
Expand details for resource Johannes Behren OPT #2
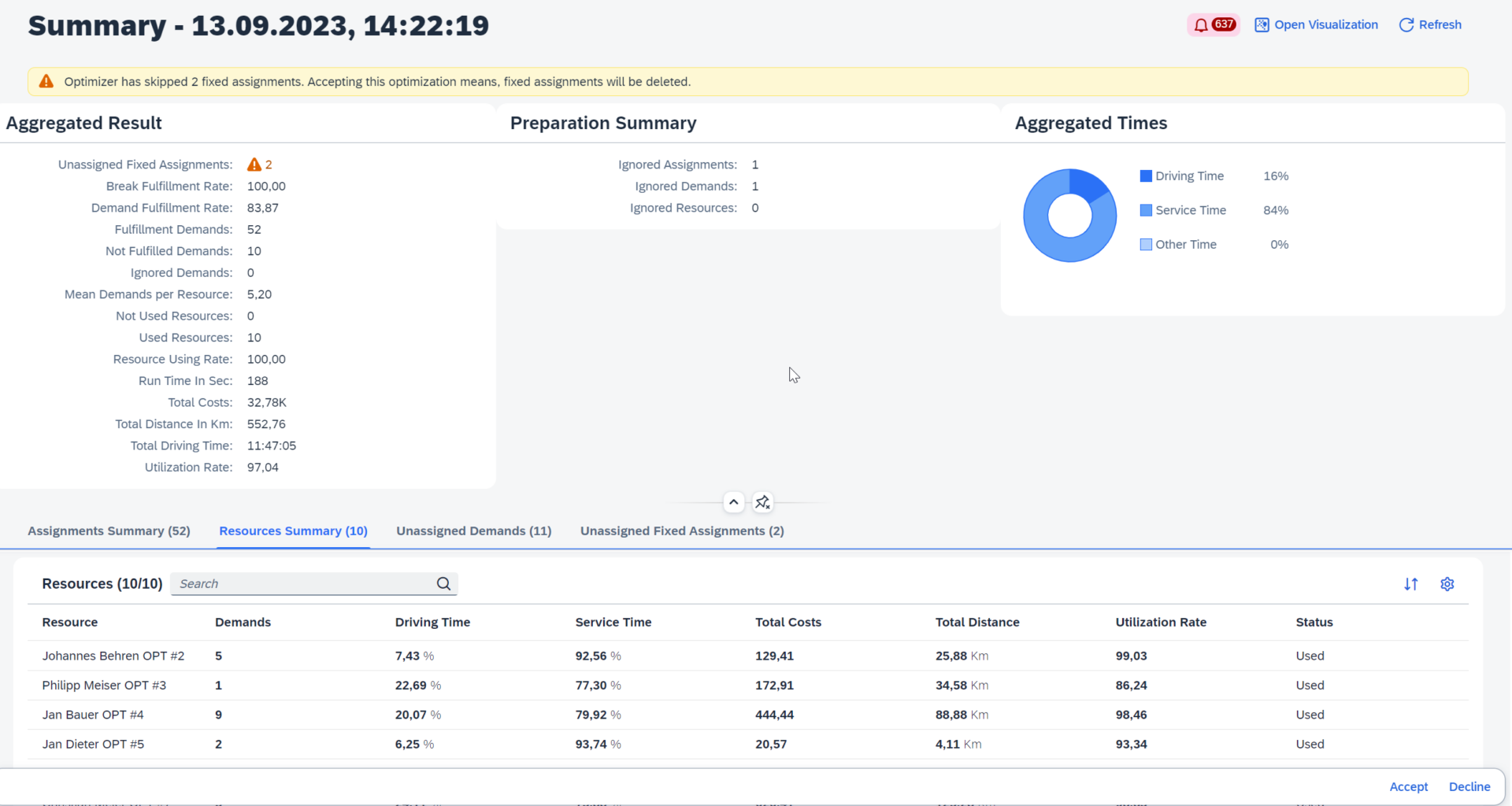tap(113, 656)
